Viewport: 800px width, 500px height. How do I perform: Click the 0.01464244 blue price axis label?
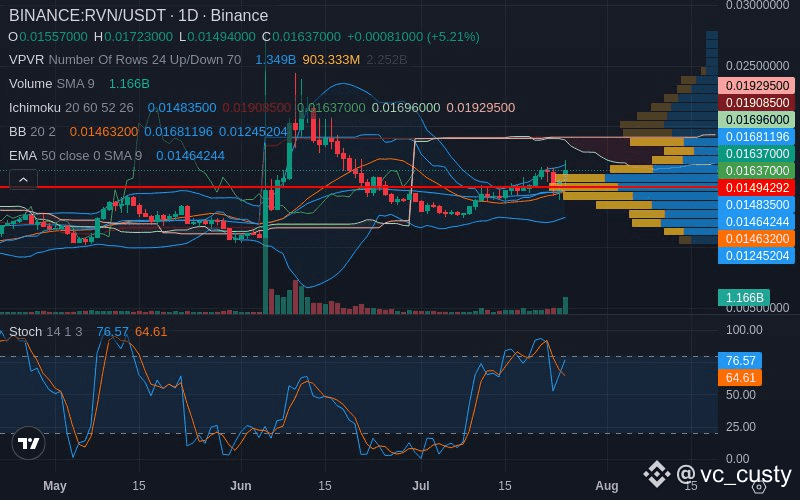pos(756,221)
